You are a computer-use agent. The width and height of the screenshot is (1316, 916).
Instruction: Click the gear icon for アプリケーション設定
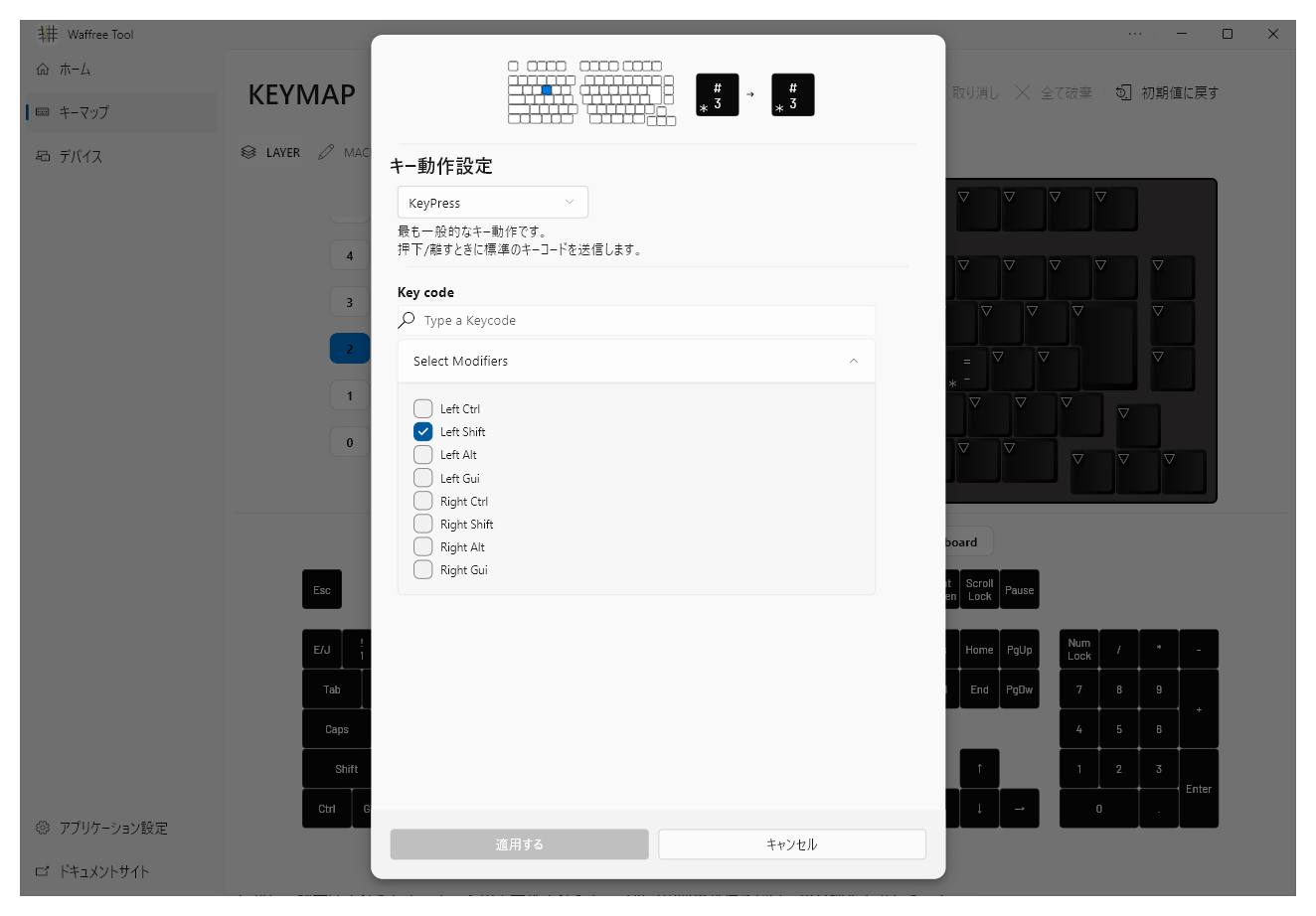tap(42, 828)
